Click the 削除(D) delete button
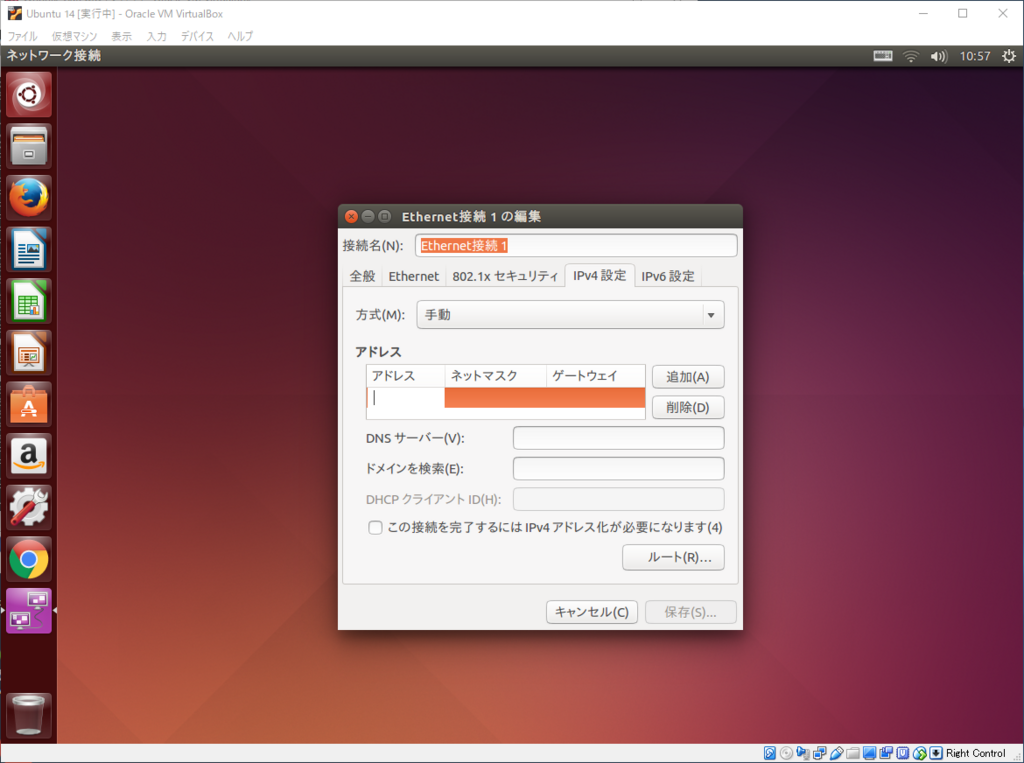The image size is (1024, 763). [x=688, y=408]
